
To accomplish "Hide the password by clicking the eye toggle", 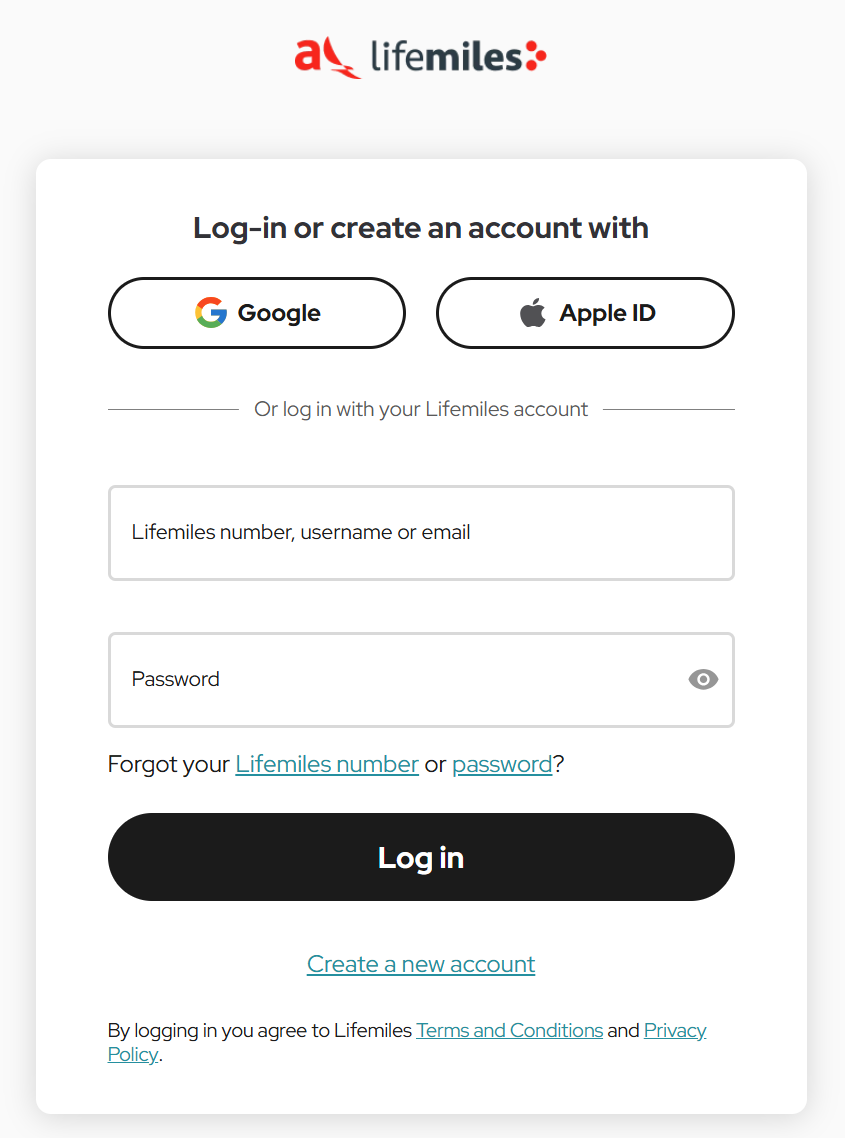I will click(703, 679).
